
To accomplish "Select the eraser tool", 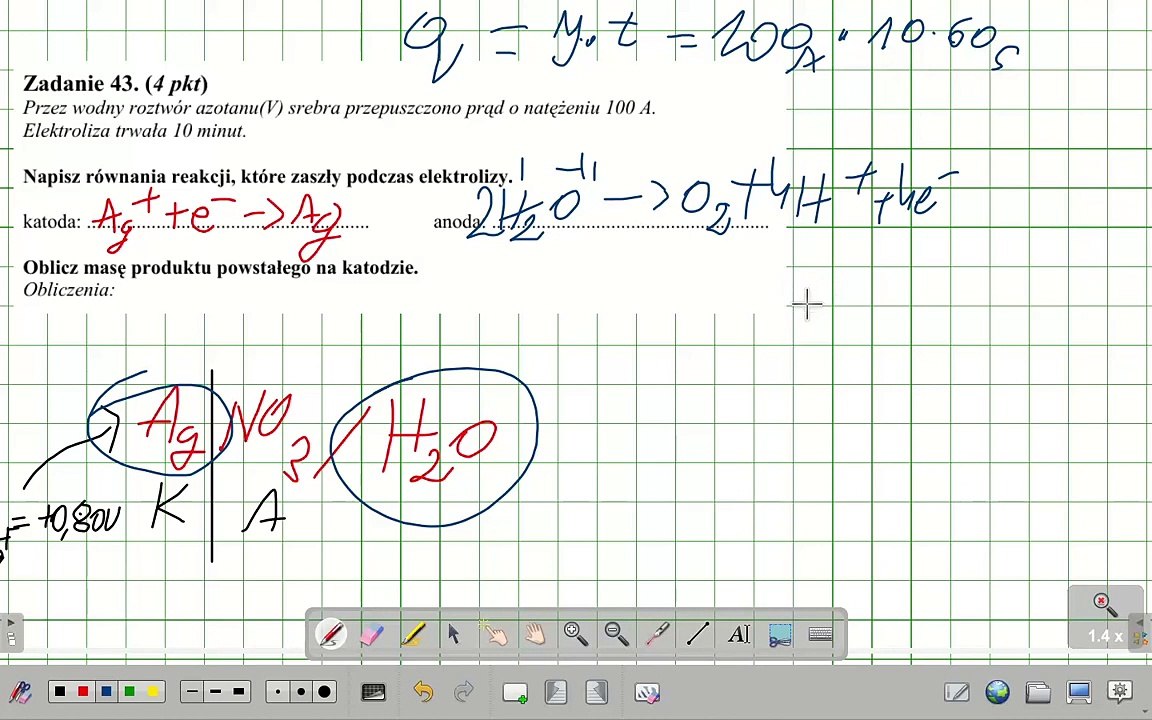I will pyautogui.click(x=372, y=634).
